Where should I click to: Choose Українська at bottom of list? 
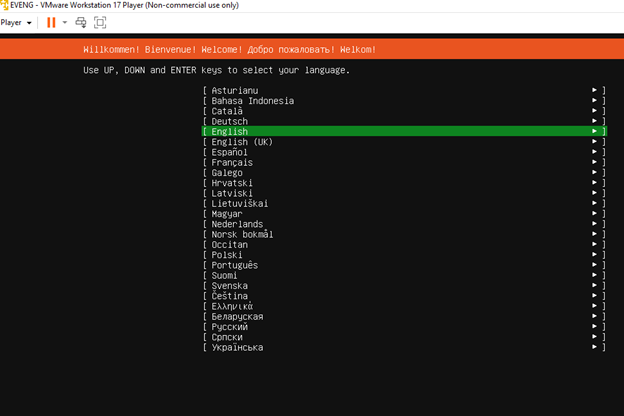237,348
